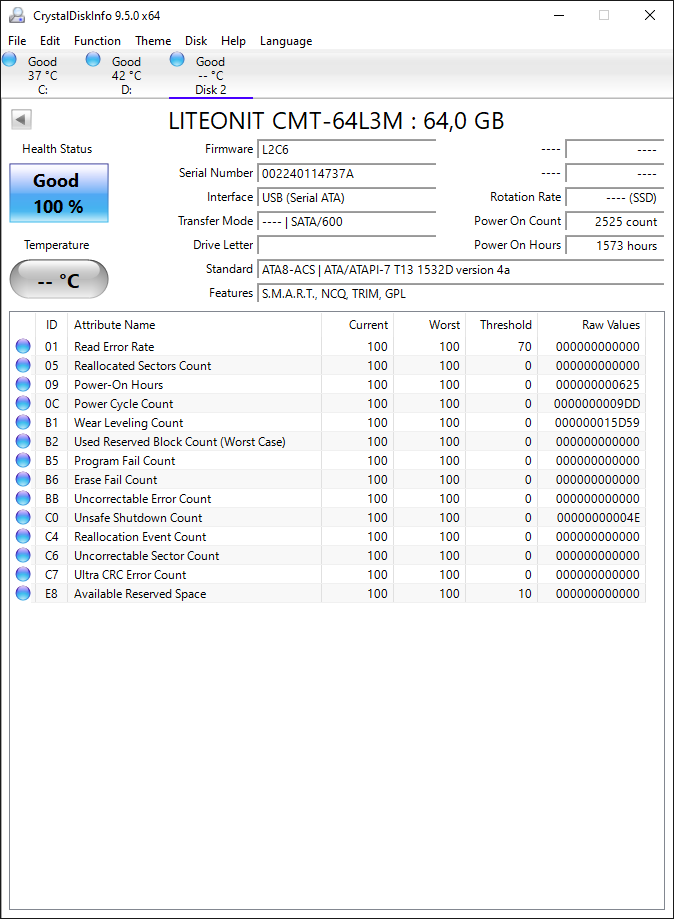Open the Edit menu
Screen dimensions: 674x919
point(50,41)
